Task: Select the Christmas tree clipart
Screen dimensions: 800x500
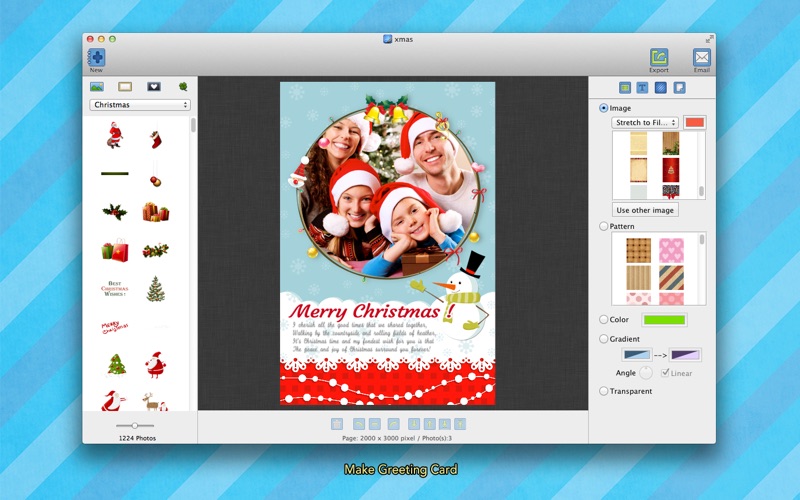Action: click(x=154, y=289)
